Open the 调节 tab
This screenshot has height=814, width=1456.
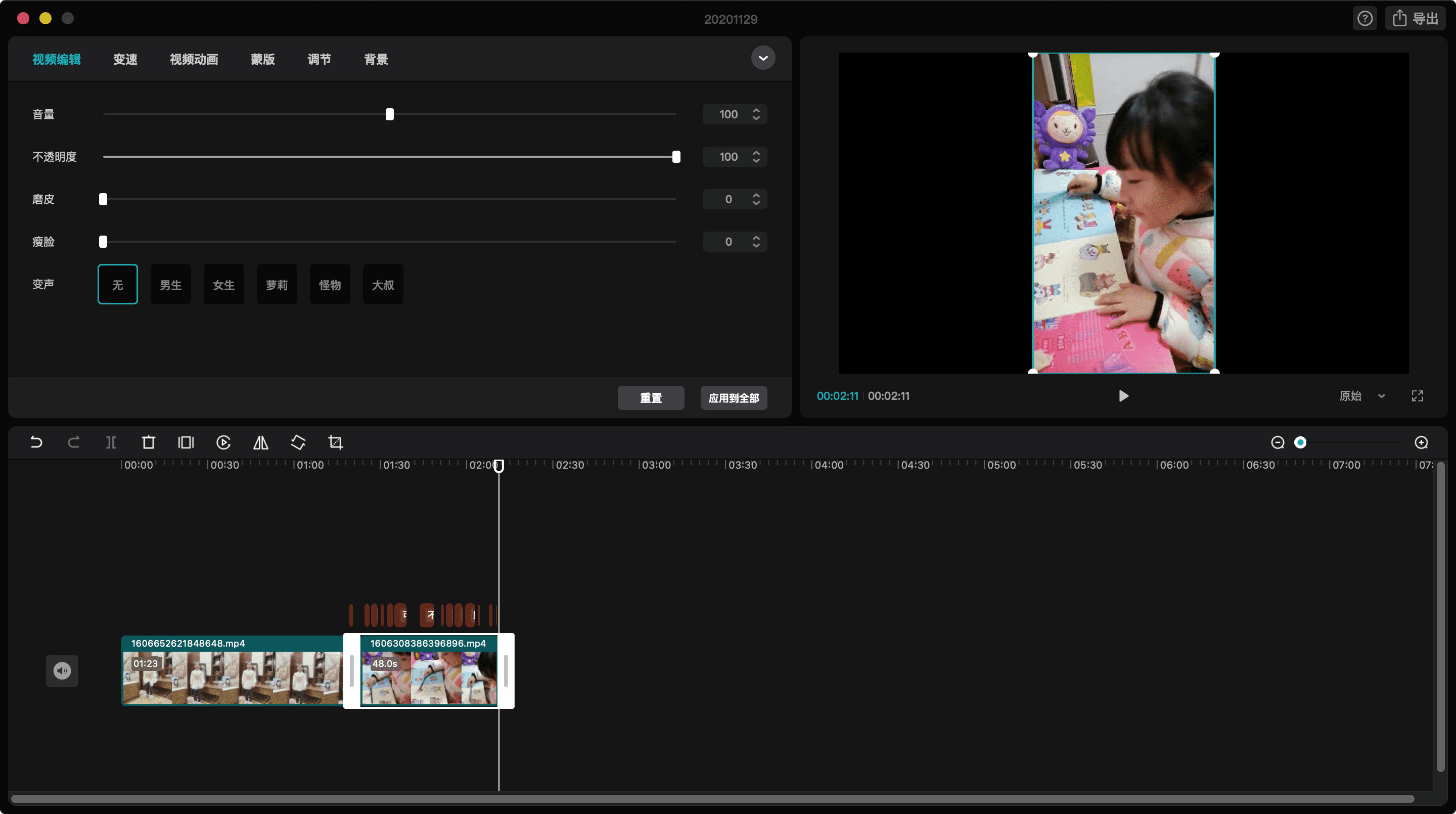(320, 59)
